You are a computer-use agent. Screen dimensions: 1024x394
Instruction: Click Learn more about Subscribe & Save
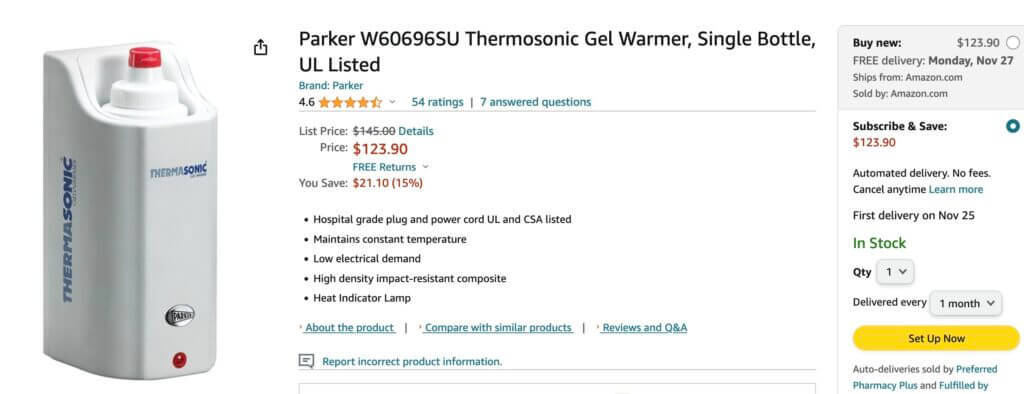[955, 189]
